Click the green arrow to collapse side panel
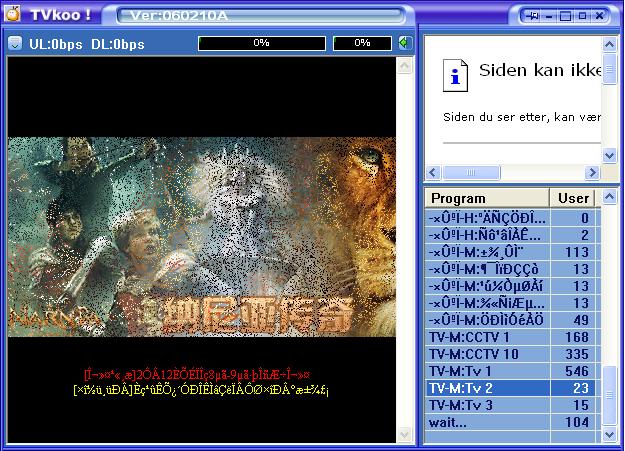625x451 pixels. 404,43
